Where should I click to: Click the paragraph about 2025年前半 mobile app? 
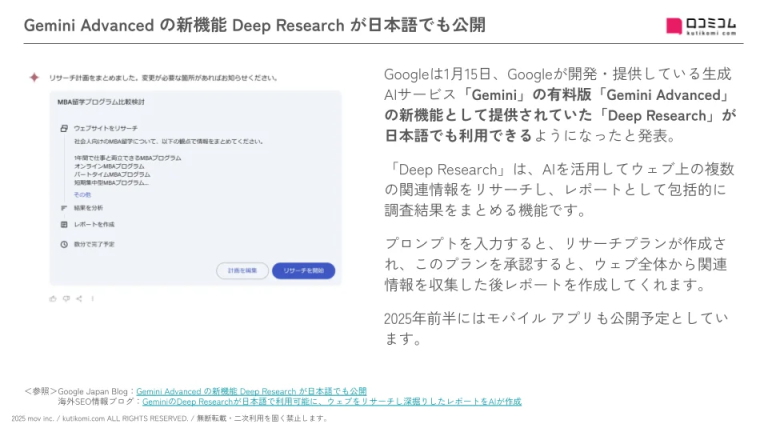[x=555, y=328]
